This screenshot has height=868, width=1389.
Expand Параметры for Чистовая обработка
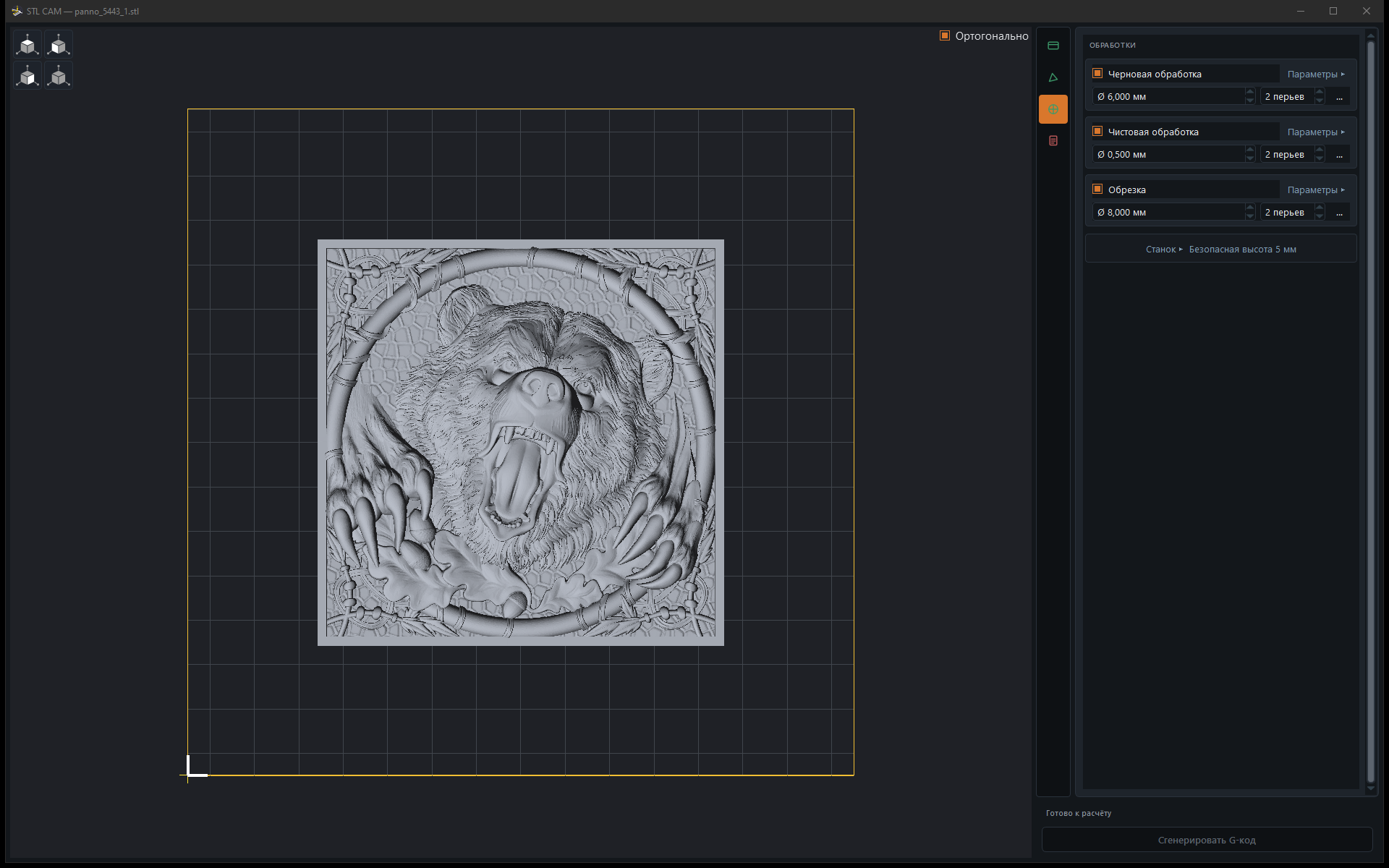pos(1316,132)
